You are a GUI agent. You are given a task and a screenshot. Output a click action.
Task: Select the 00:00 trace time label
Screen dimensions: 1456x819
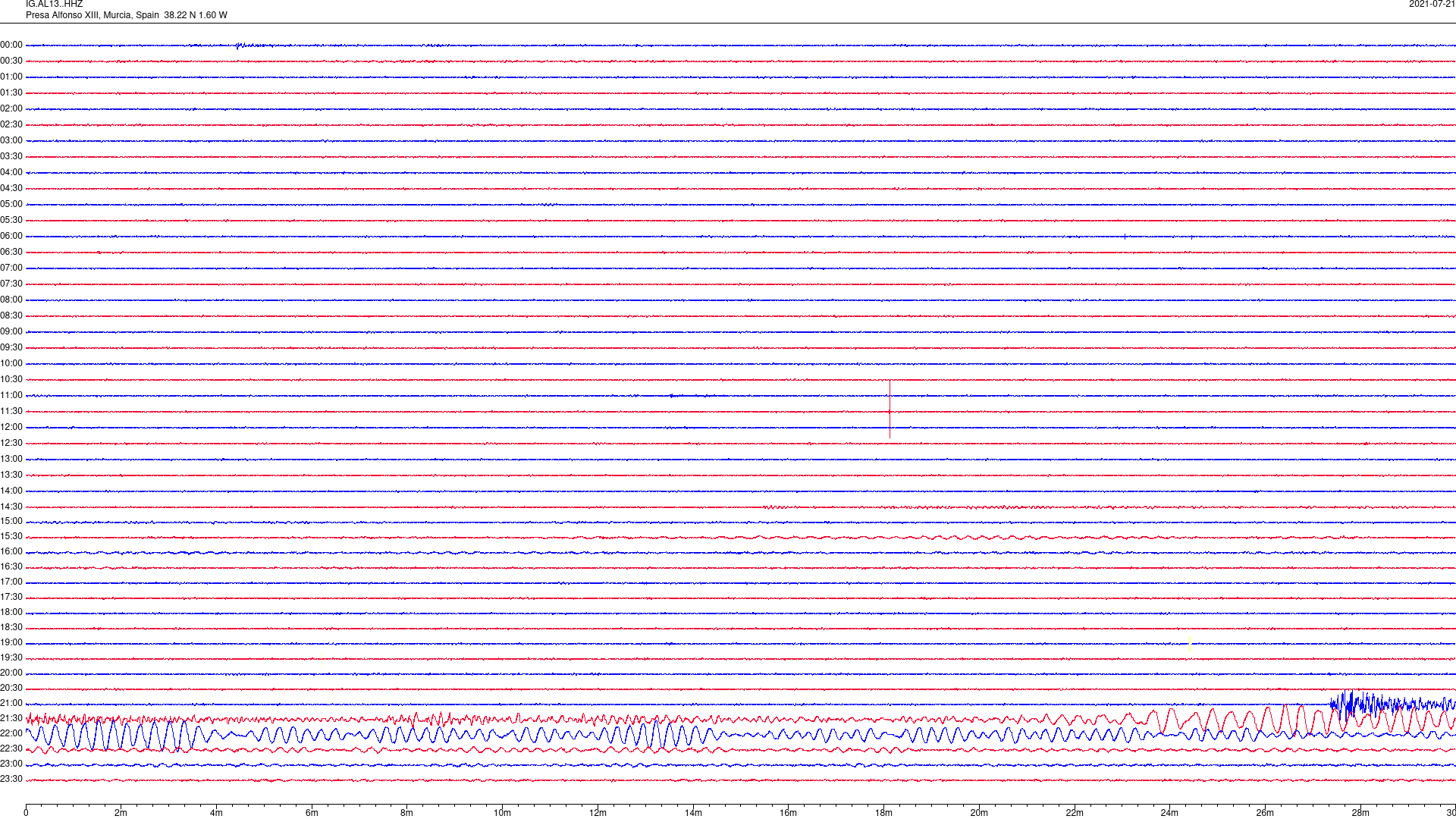(x=11, y=45)
